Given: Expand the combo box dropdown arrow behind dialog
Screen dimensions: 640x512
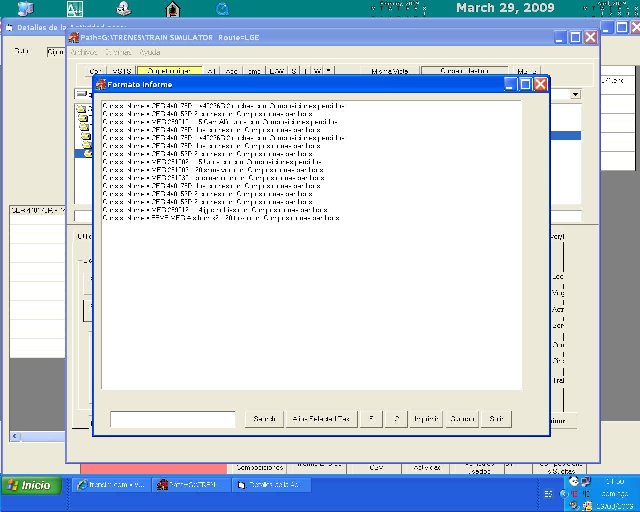Looking at the screenshot, I should pyautogui.click(x=575, y=94).
